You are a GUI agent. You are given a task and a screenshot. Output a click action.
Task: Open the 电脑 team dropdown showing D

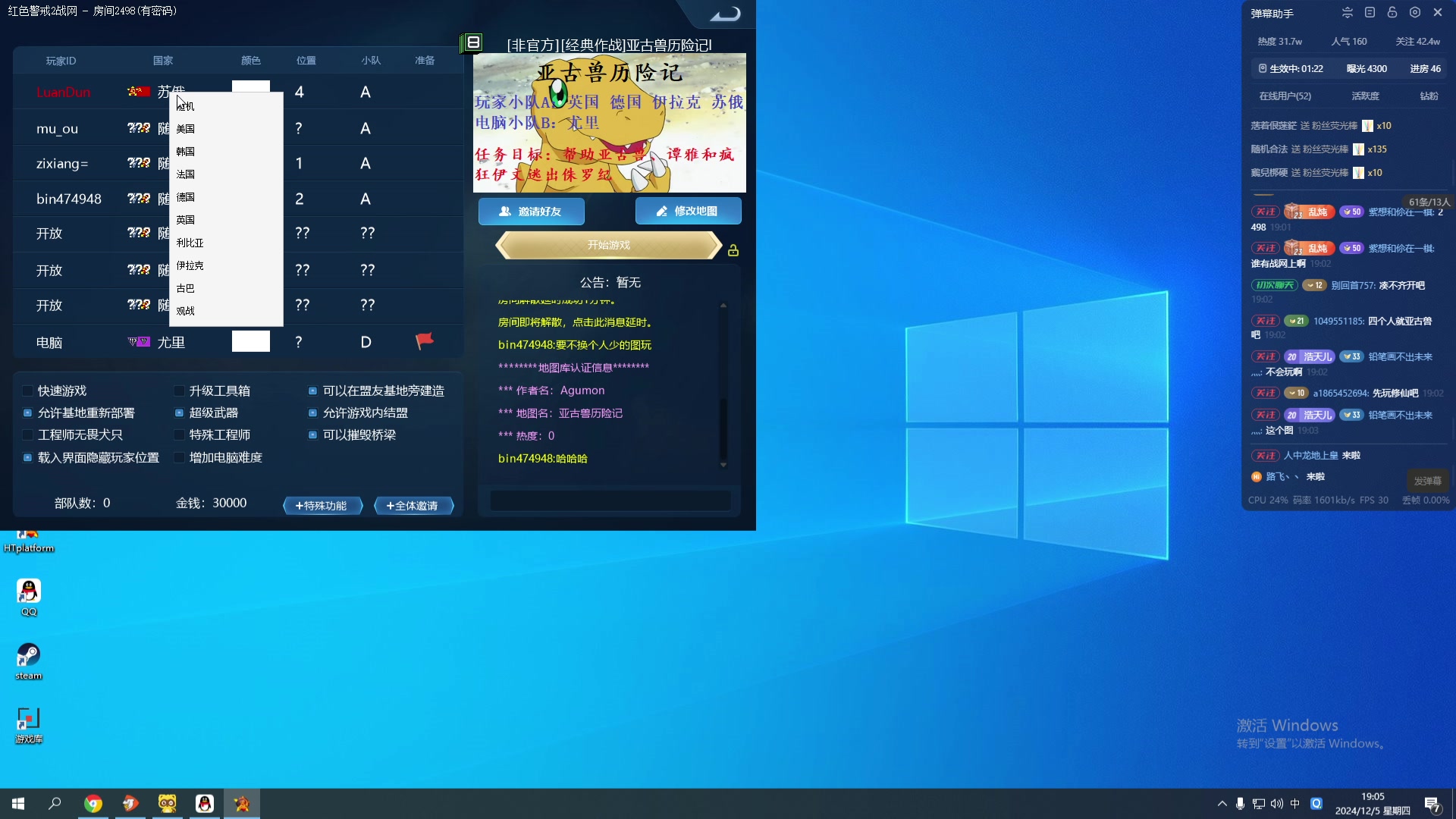click(366, 342)
